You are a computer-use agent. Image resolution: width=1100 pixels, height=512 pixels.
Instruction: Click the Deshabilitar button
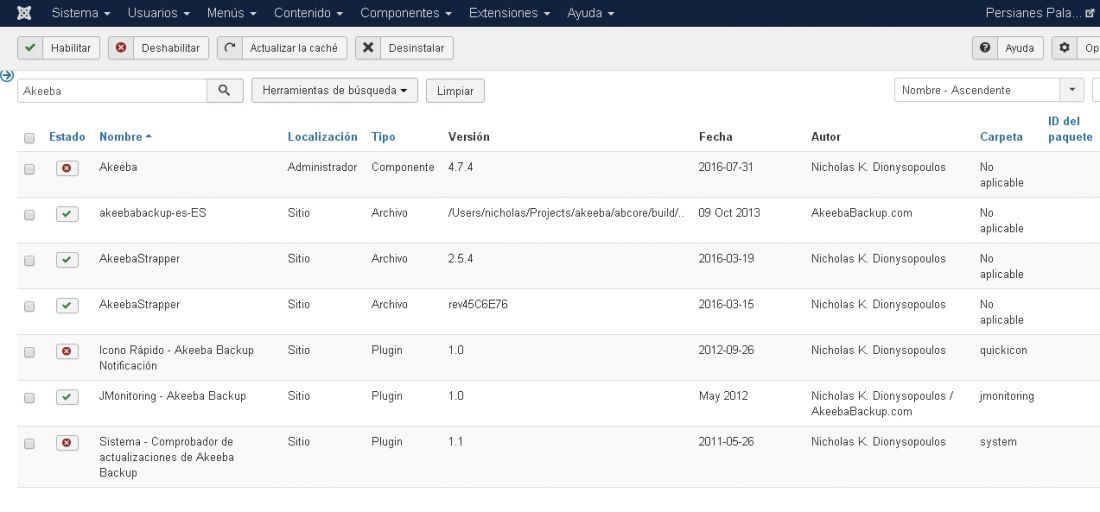coord(159,48)
